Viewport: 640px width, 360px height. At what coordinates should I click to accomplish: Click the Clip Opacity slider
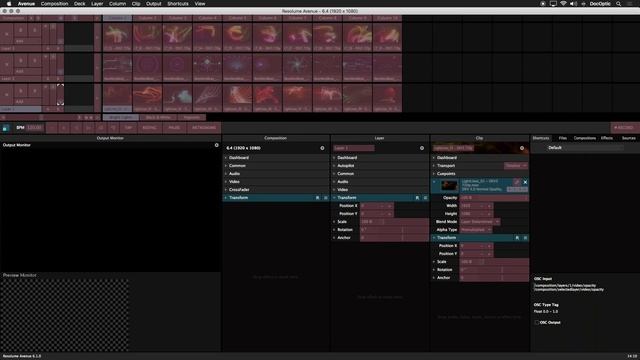[494, 198]
